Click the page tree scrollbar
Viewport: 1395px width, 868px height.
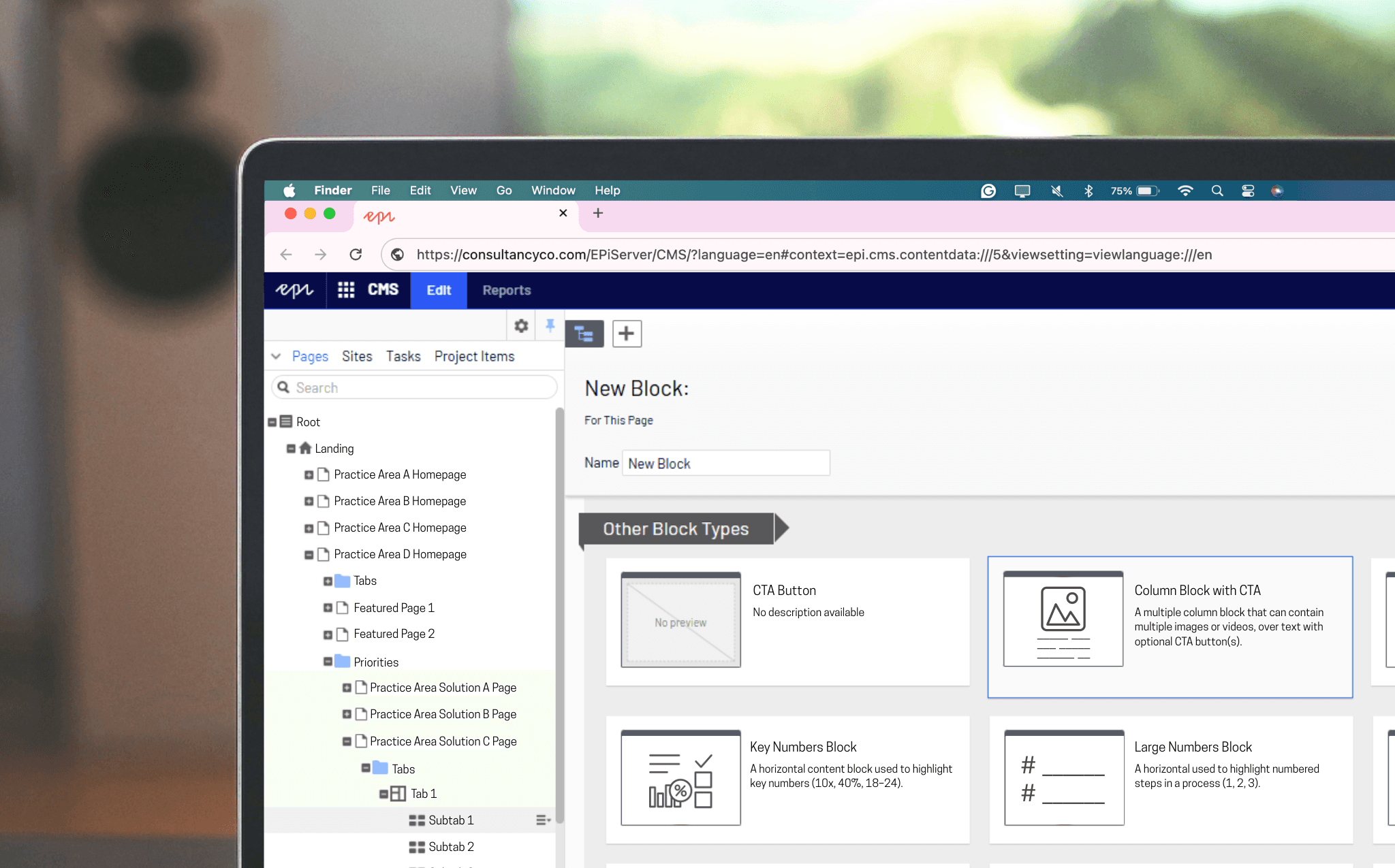(x=559, y=616)
